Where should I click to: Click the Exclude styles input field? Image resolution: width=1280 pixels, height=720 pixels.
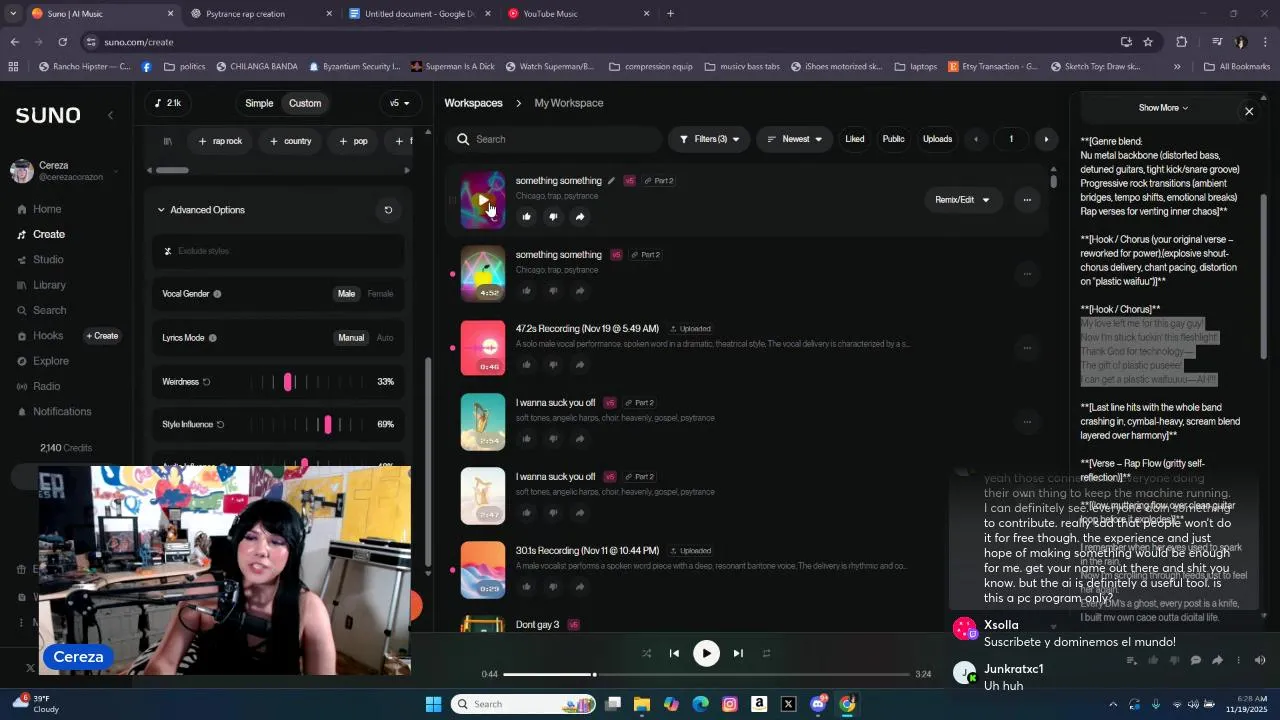[x=279, y=251]
